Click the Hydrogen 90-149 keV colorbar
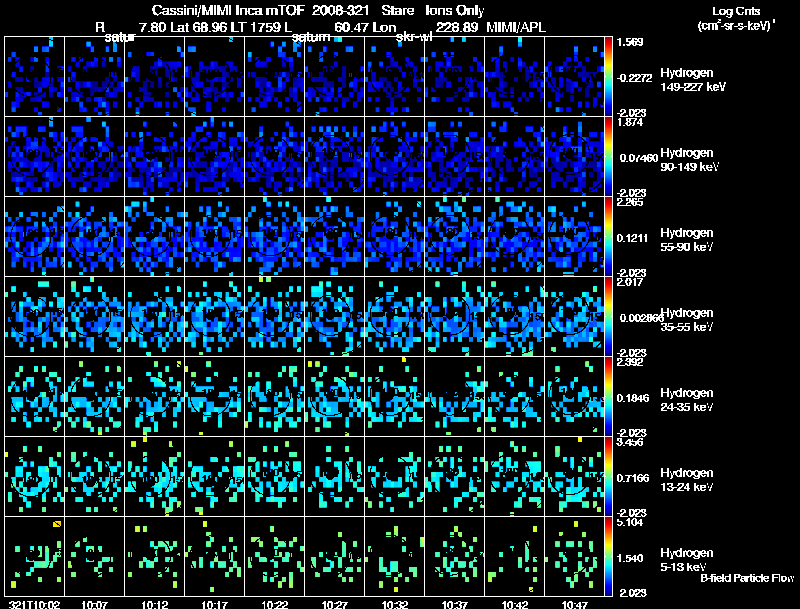 [608, 157]
